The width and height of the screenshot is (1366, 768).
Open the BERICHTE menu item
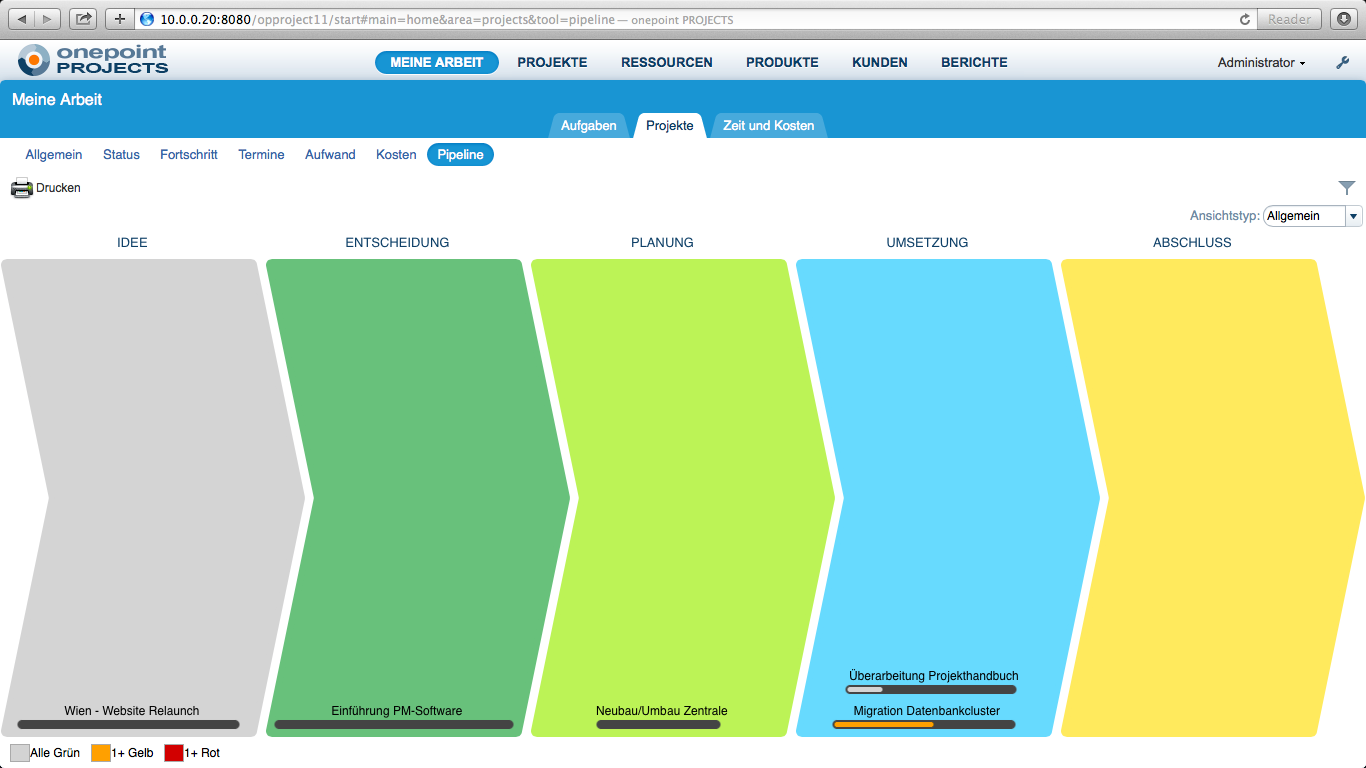click(x=973, y=62)
